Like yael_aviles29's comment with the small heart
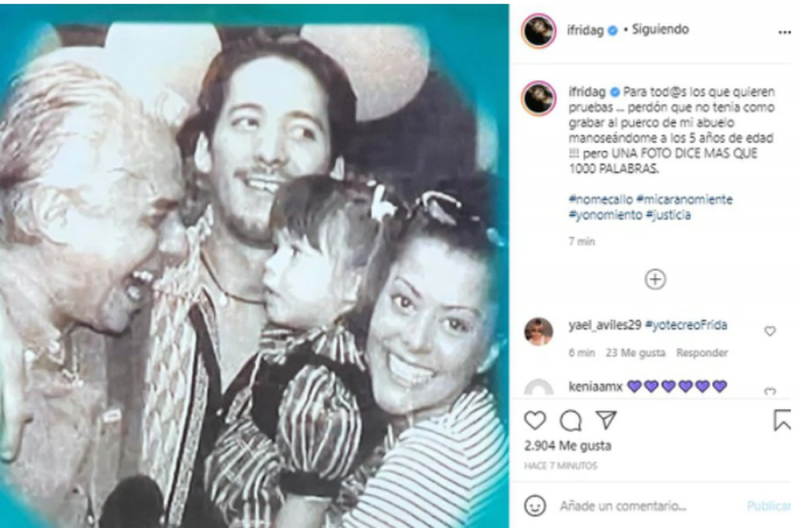The height and width of the screenshot is (528, 800). pos(770,331)
